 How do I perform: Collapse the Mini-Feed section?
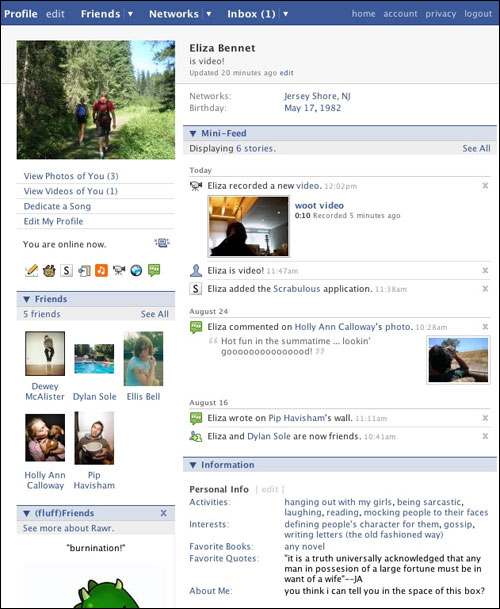(193, 134)
